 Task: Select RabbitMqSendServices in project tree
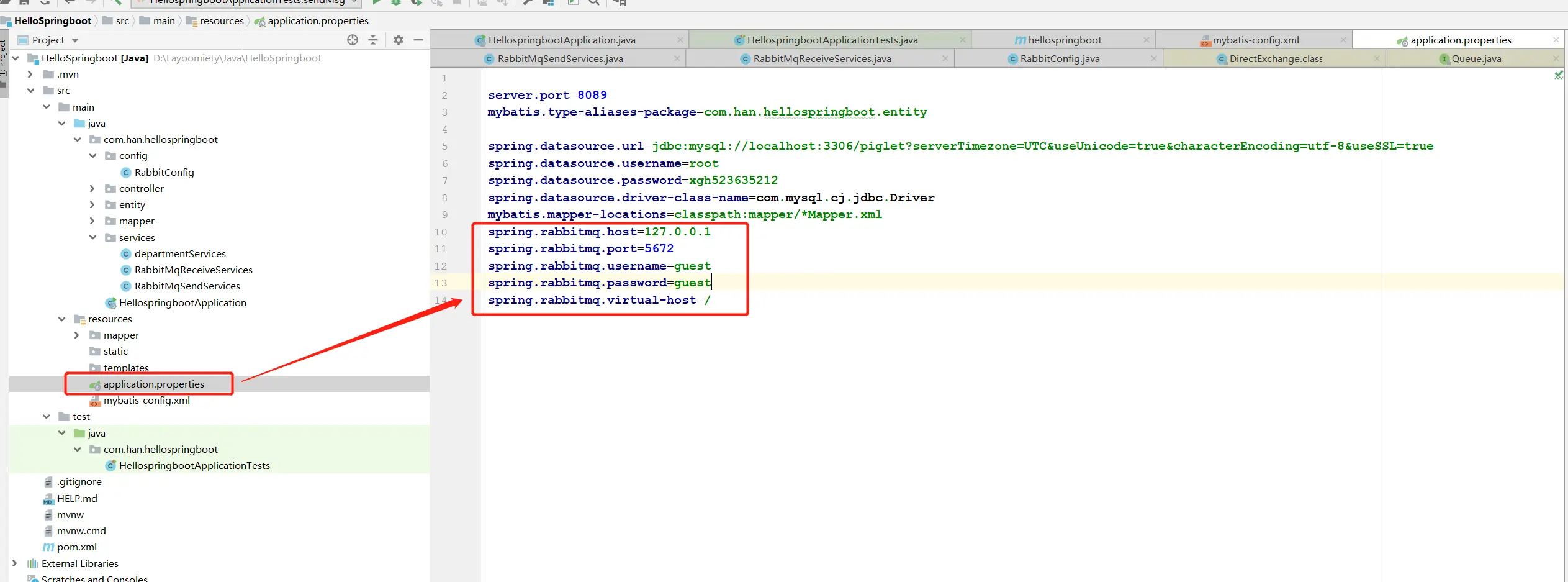coord(187,286)
